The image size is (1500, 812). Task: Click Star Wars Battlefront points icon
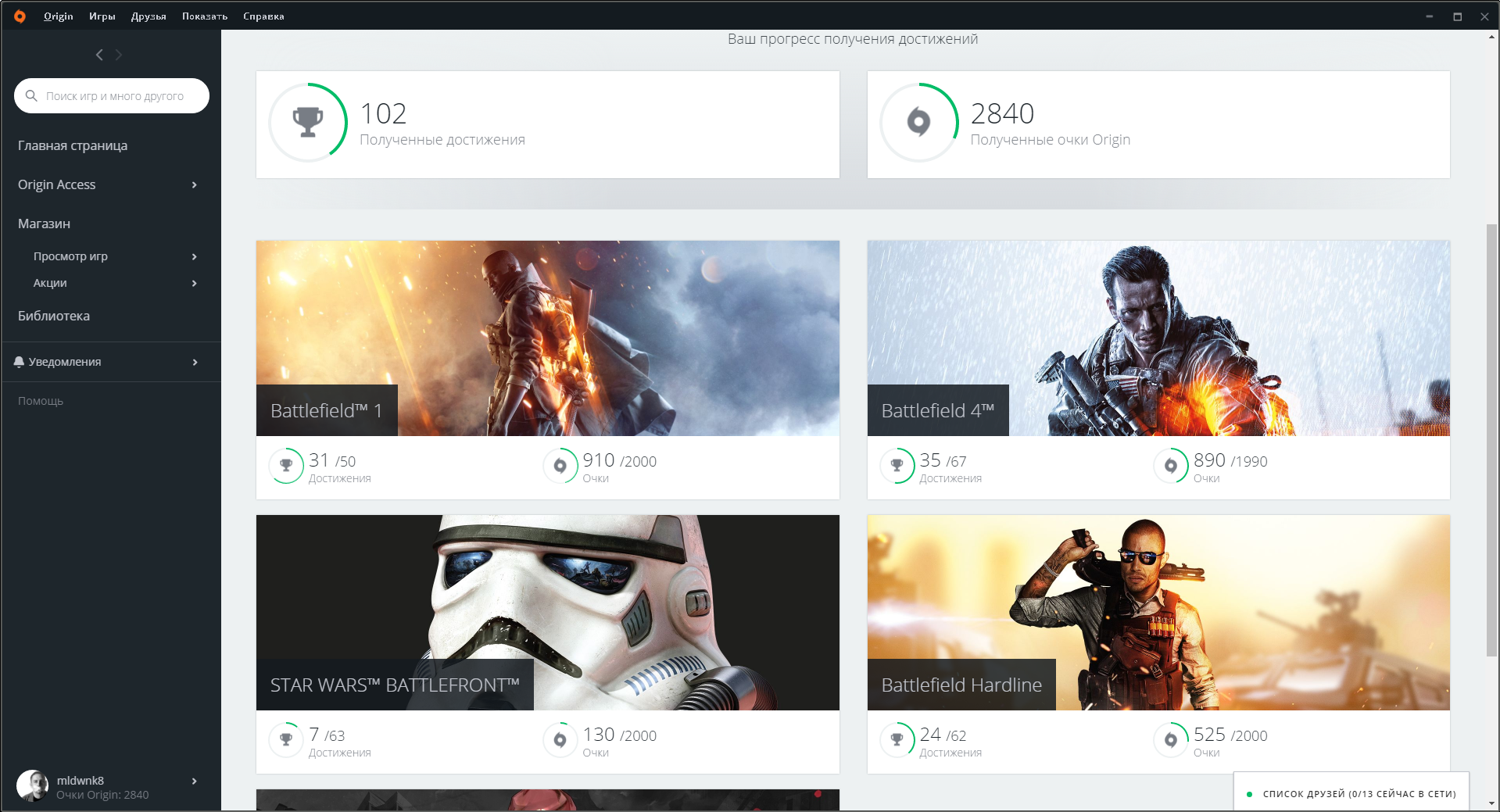(x=560, y=740)
